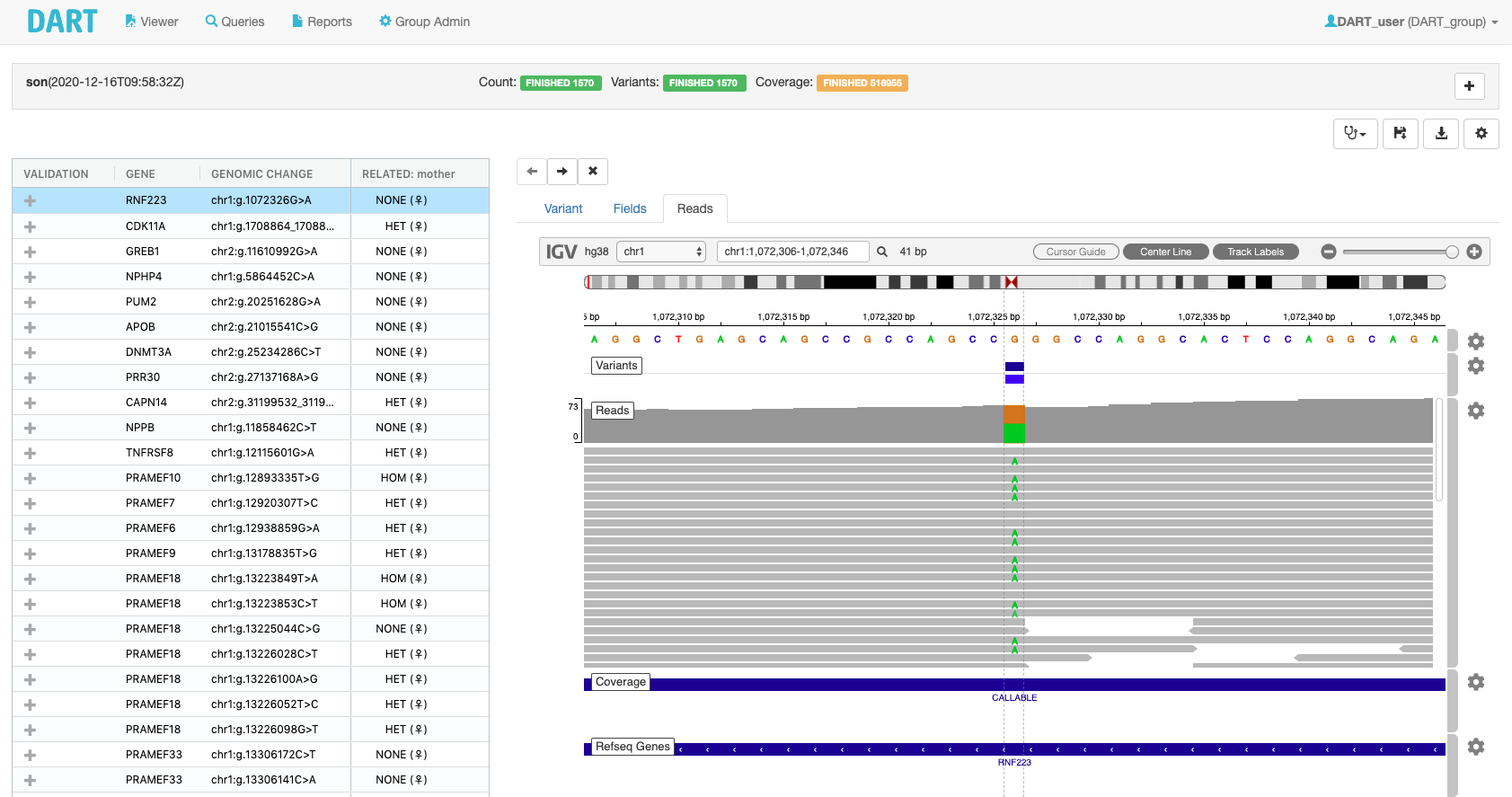The height and width of the screenshot is (797, 1512).
Task: Click the chromosome ideogram bar
Action: tap(1014, 282)
